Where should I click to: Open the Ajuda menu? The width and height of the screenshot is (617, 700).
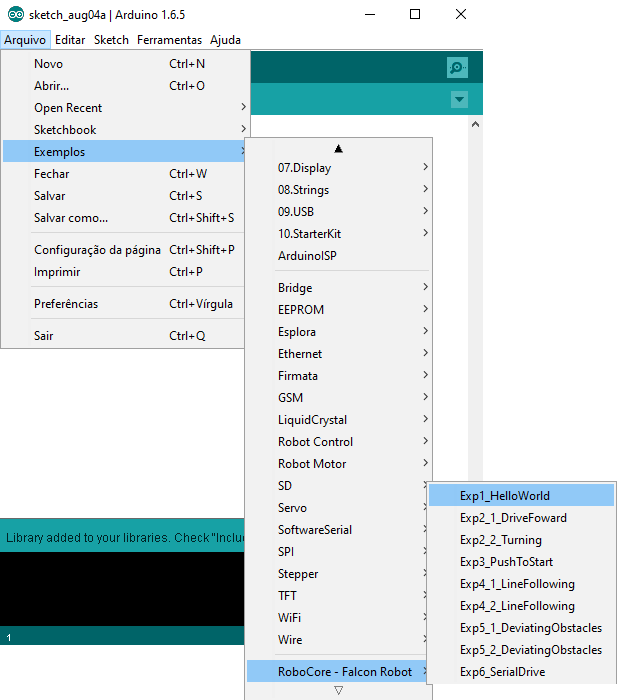[x=225, y=40]
